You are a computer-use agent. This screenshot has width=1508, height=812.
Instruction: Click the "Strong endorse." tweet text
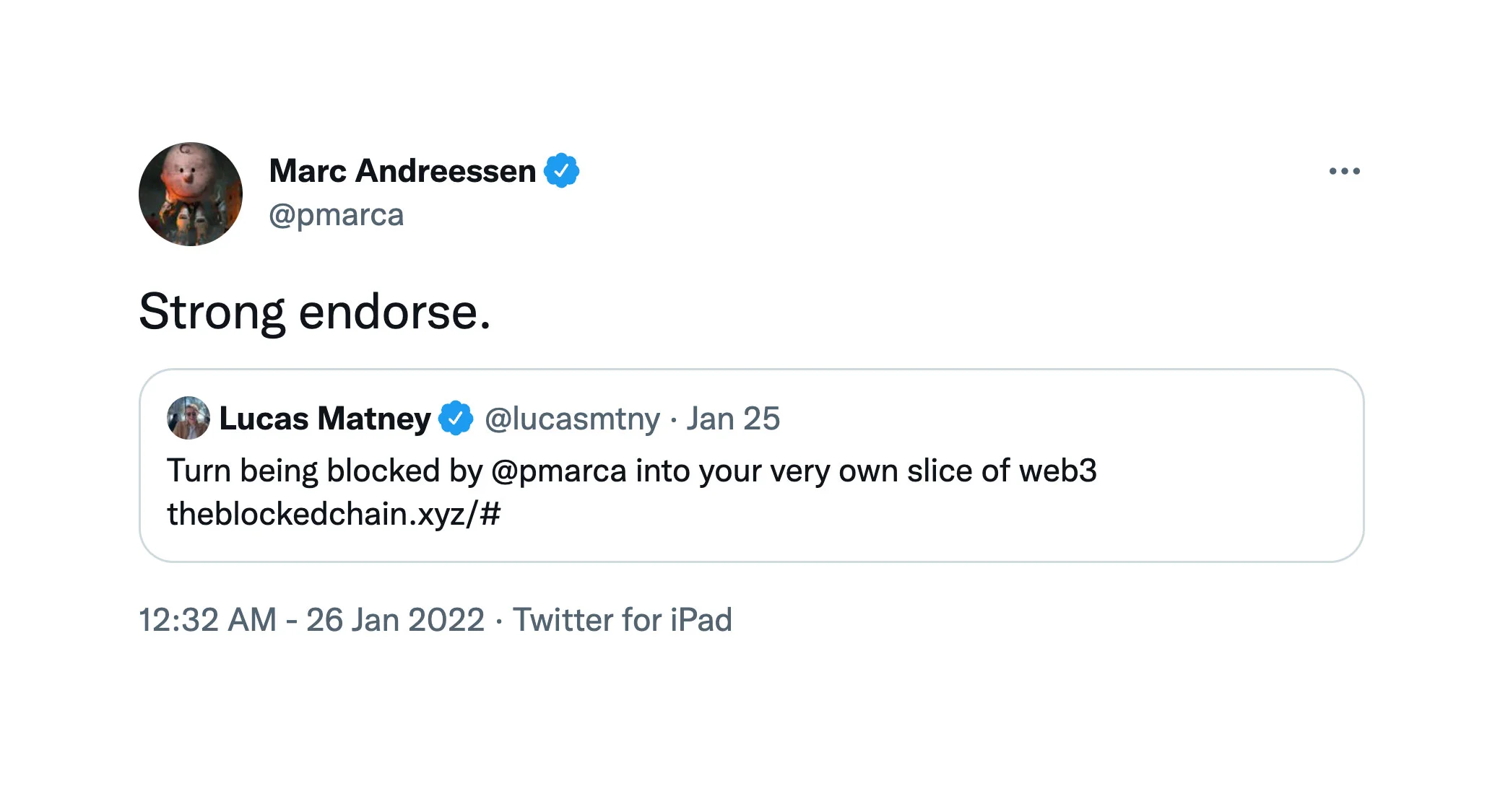tap(314, 312)
